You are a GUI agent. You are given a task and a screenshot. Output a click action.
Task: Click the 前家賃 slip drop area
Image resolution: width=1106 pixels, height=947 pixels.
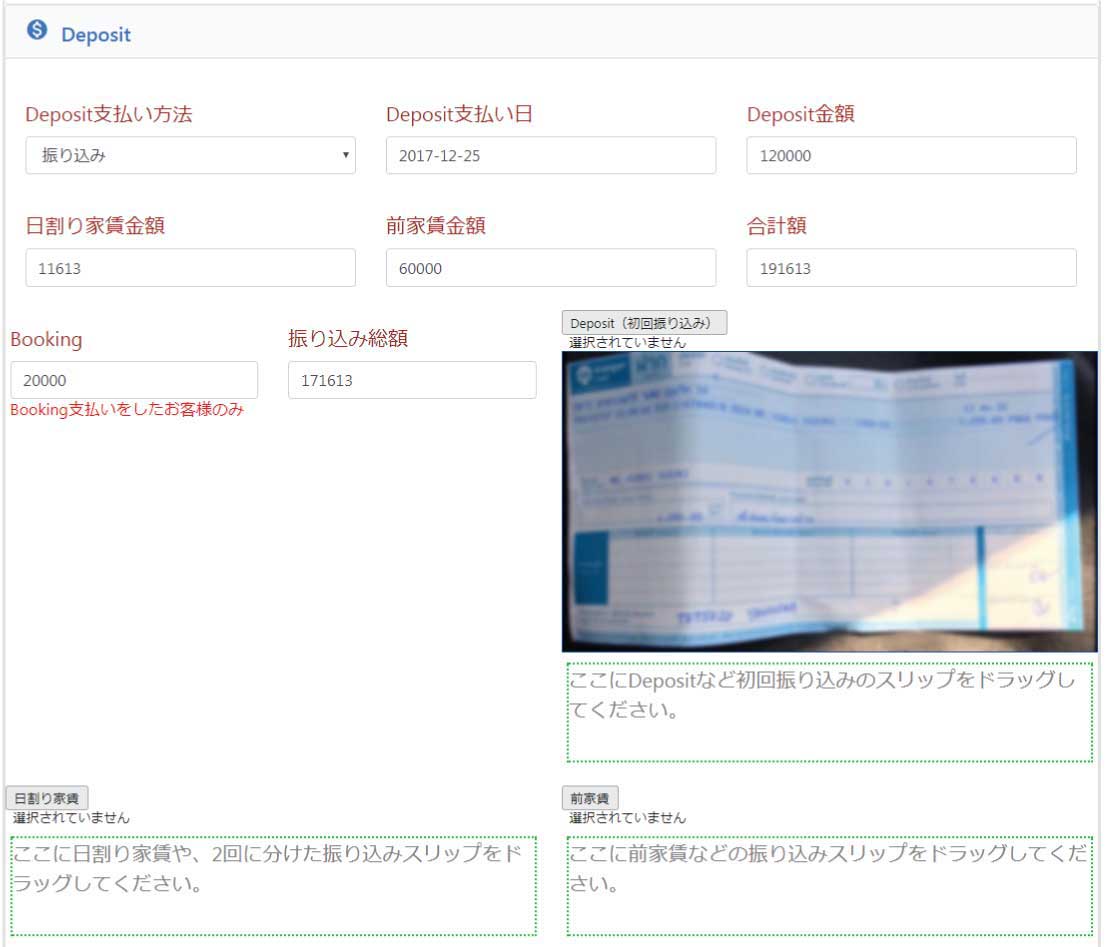829,886
